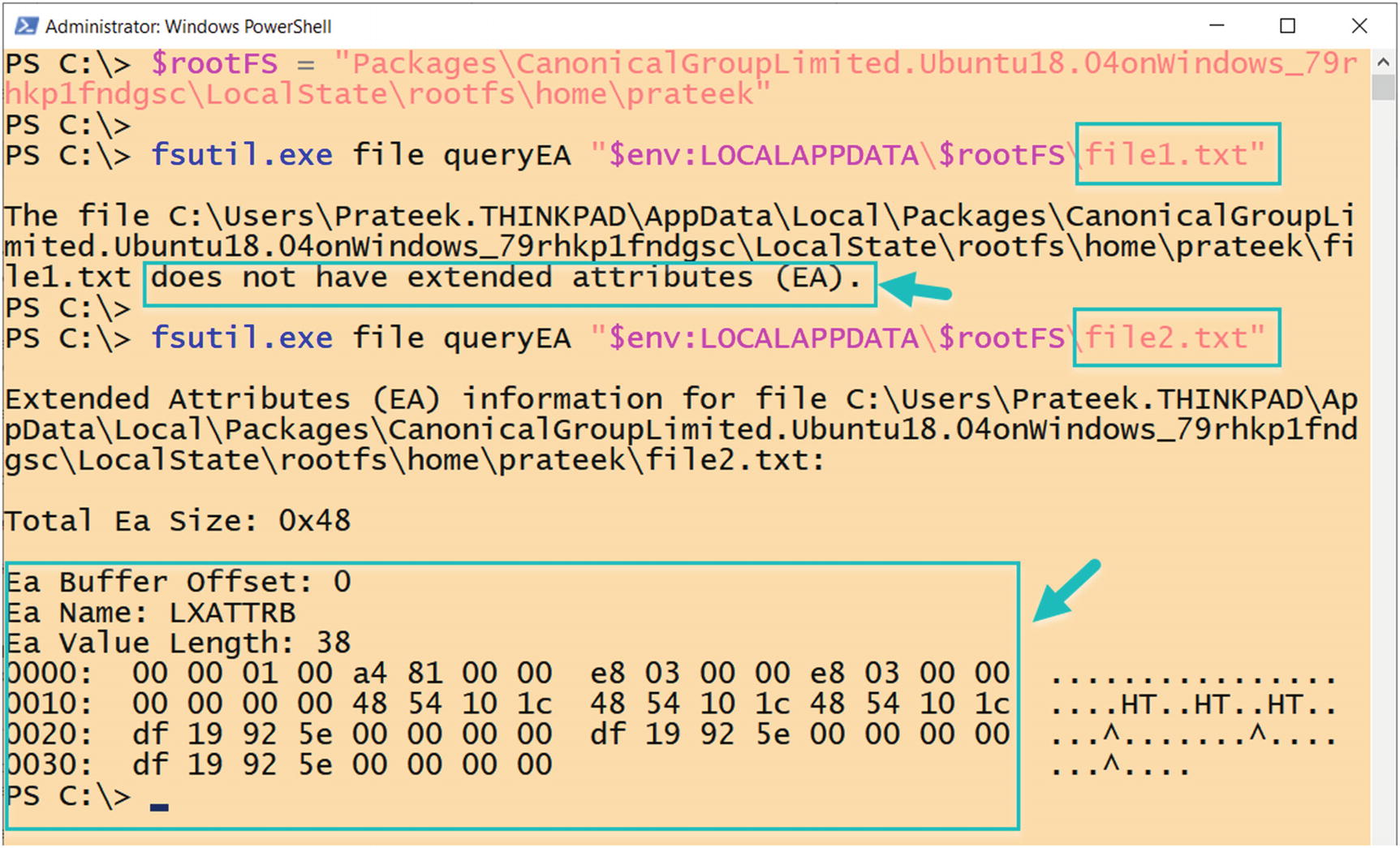Screen dimensions: 1400x848
Task: Close the Administrator PowerShell window
Action: [x=1359, y=26]
